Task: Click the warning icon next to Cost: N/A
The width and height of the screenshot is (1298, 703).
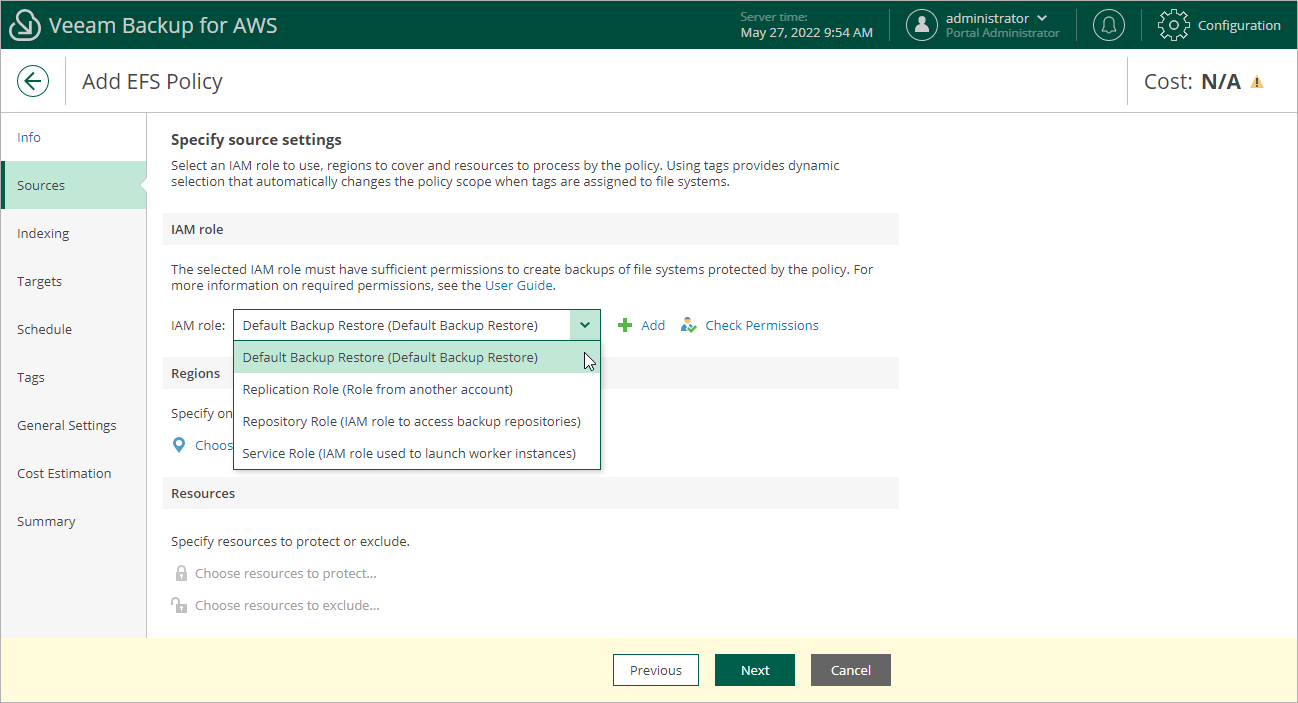Action: [1257, 81]
